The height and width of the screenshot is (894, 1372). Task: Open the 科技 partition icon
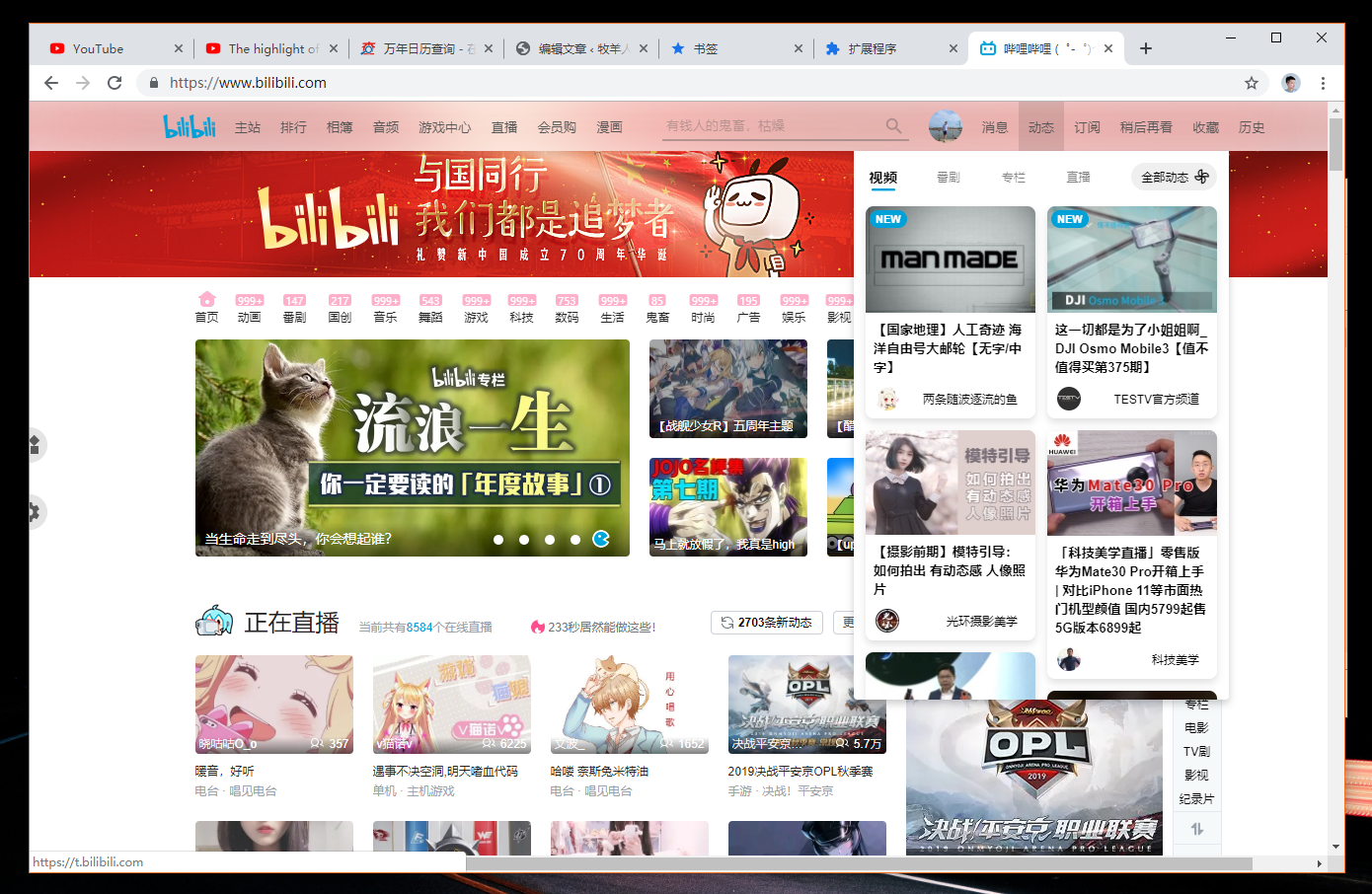pos(521,305)
